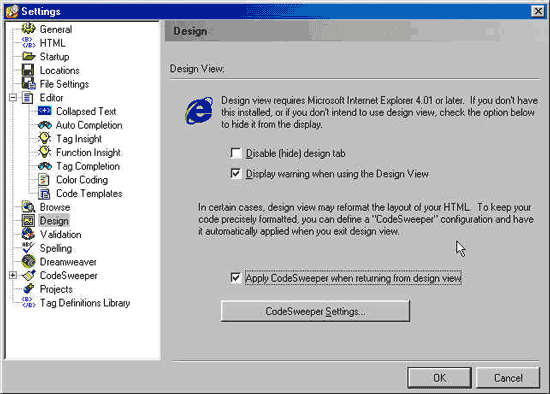Click the Editor document icon

28,98
